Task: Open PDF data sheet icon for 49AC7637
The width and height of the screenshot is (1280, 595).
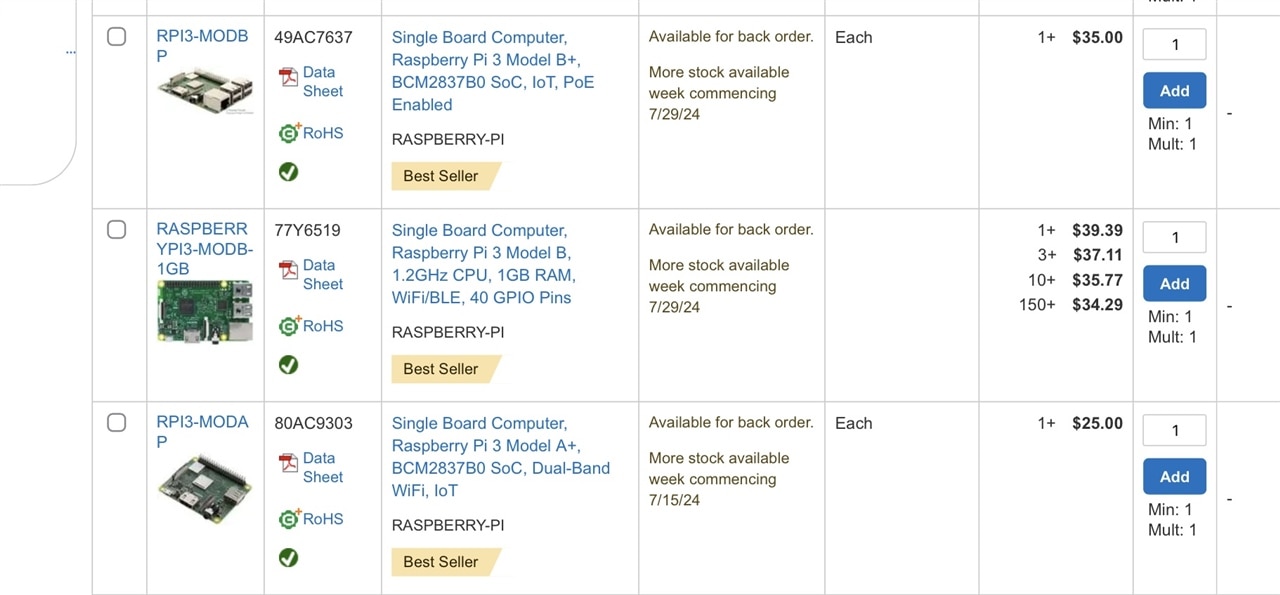Action: point(289,78)
